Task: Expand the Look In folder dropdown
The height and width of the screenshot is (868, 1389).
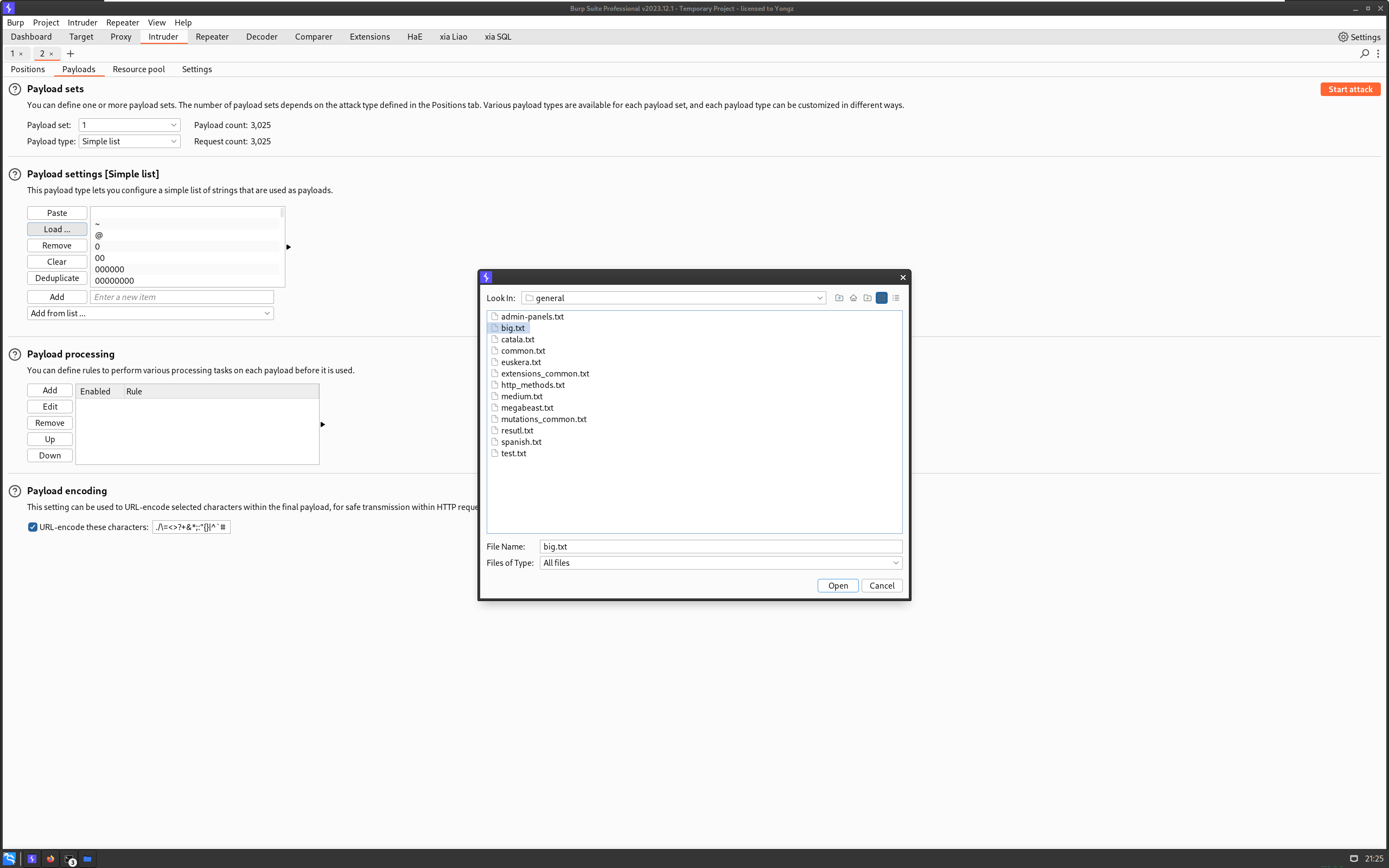Action: (674, 298)
